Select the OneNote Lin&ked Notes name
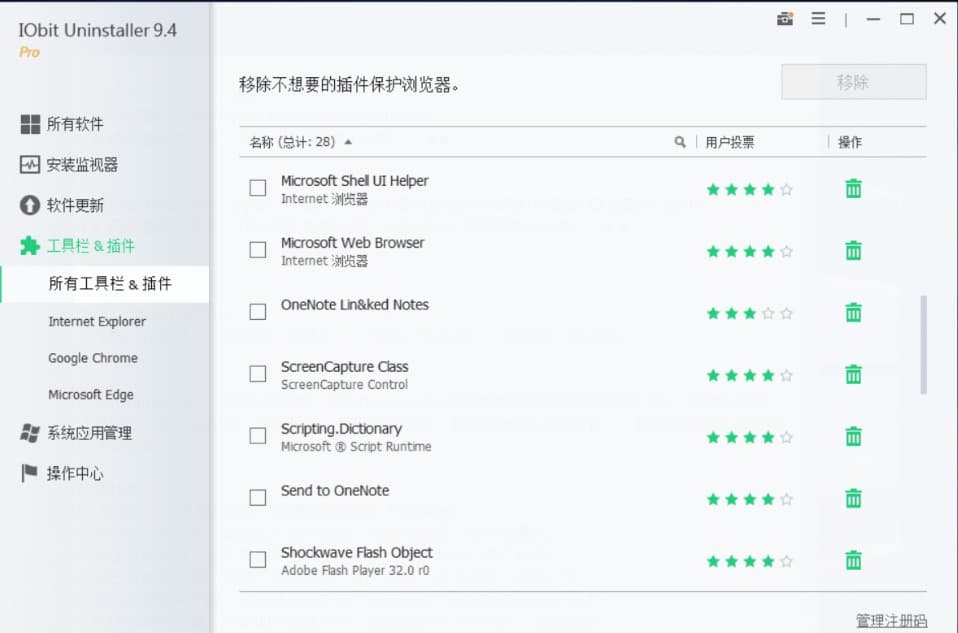Image resolution: width=958 pixels, height=633 pixels. coord(355,304)
